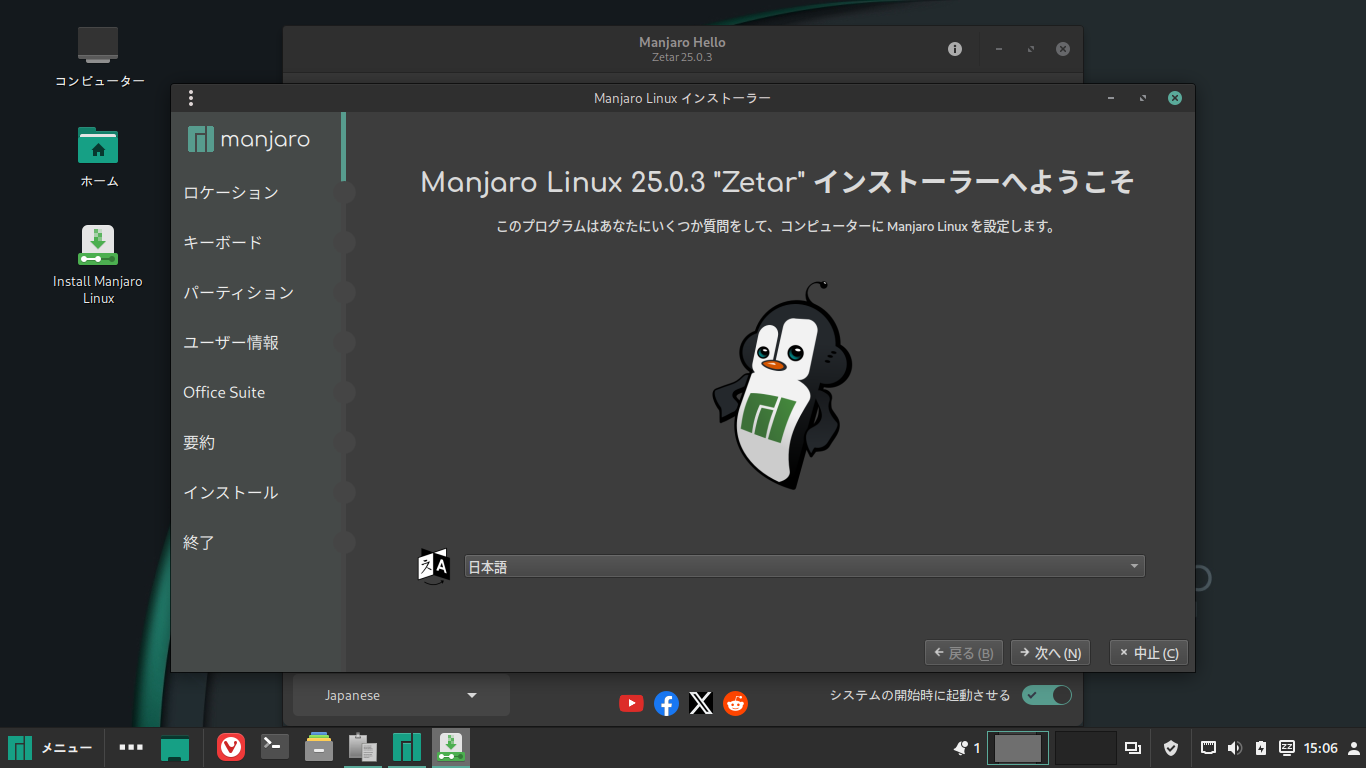Click the penguin mascot image in the installer
Screen dimensions: 1366x768
point(782,386)
